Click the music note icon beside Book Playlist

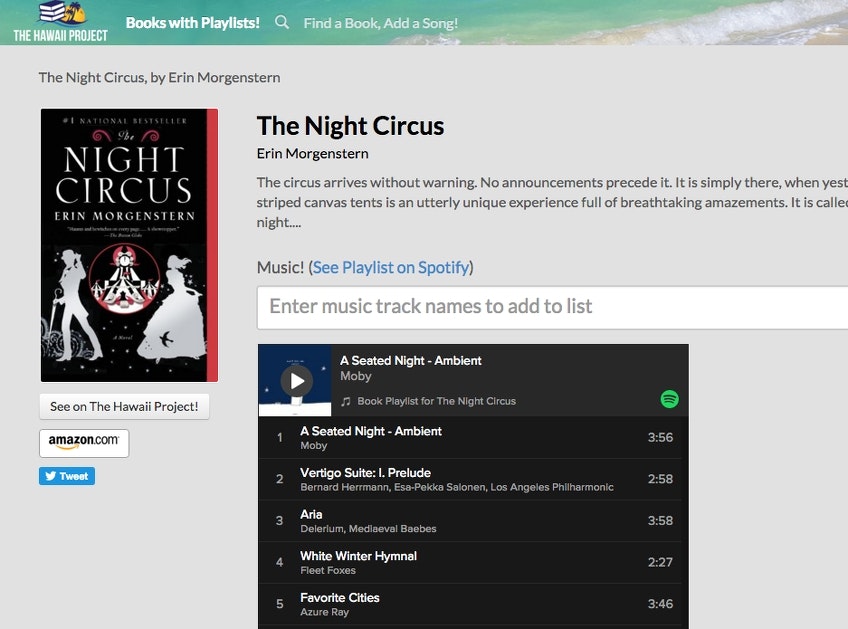[x=344, y=401]
